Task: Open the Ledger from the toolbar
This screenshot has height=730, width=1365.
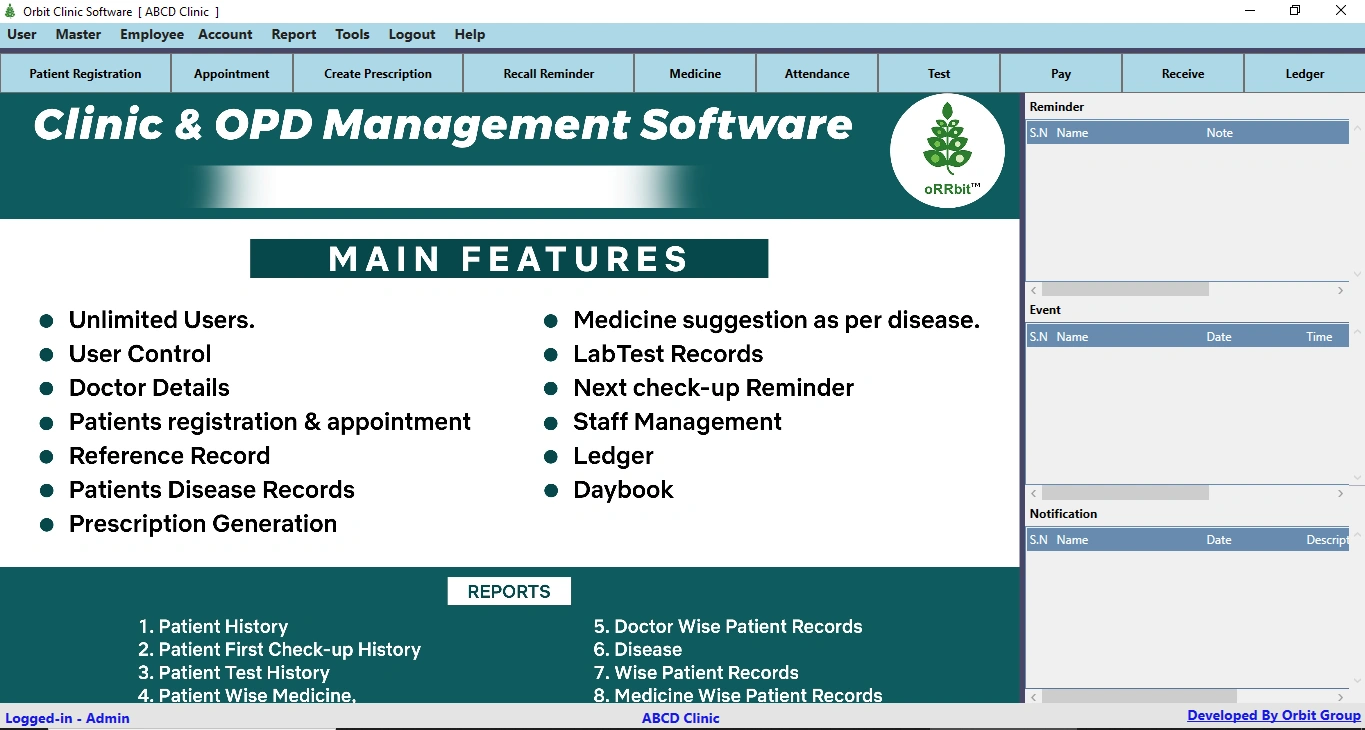Action: point(1305,73)
